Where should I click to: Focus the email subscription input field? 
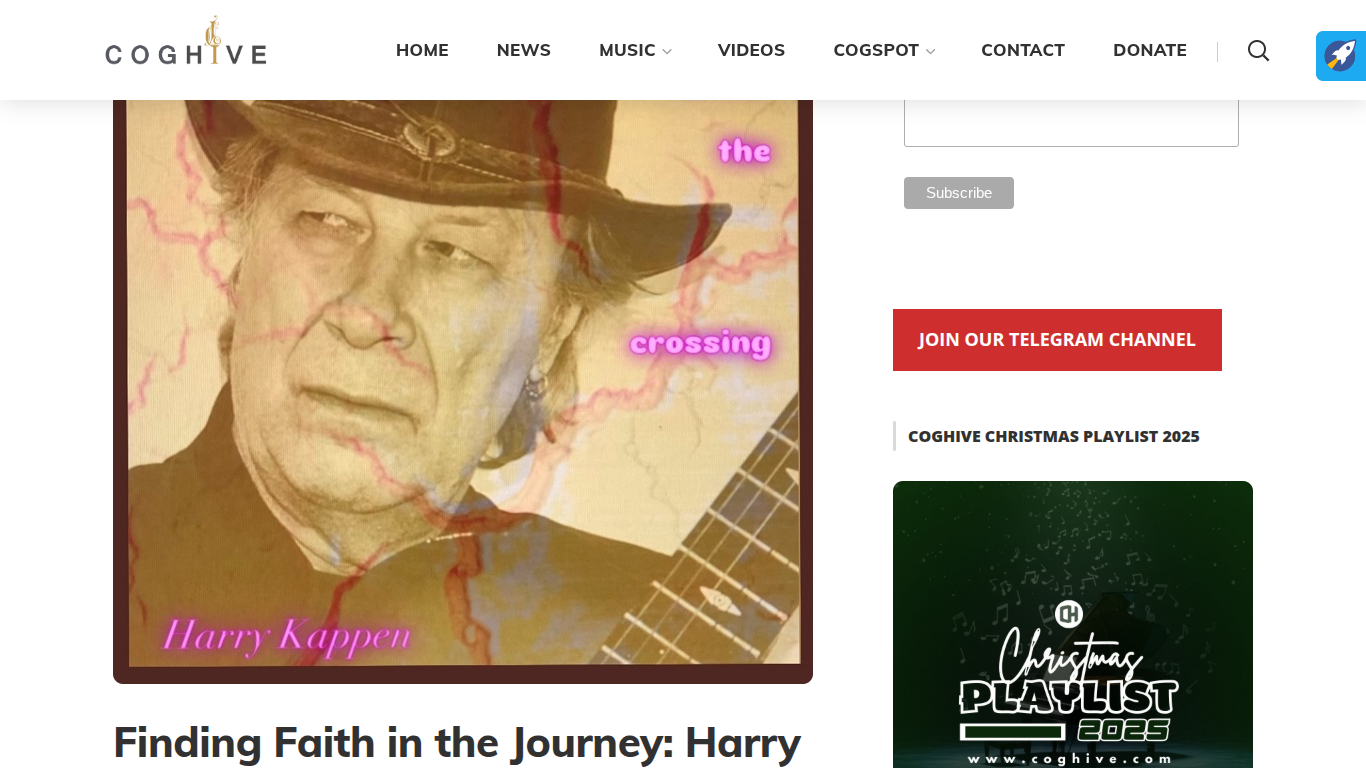tap(1071, 123)
